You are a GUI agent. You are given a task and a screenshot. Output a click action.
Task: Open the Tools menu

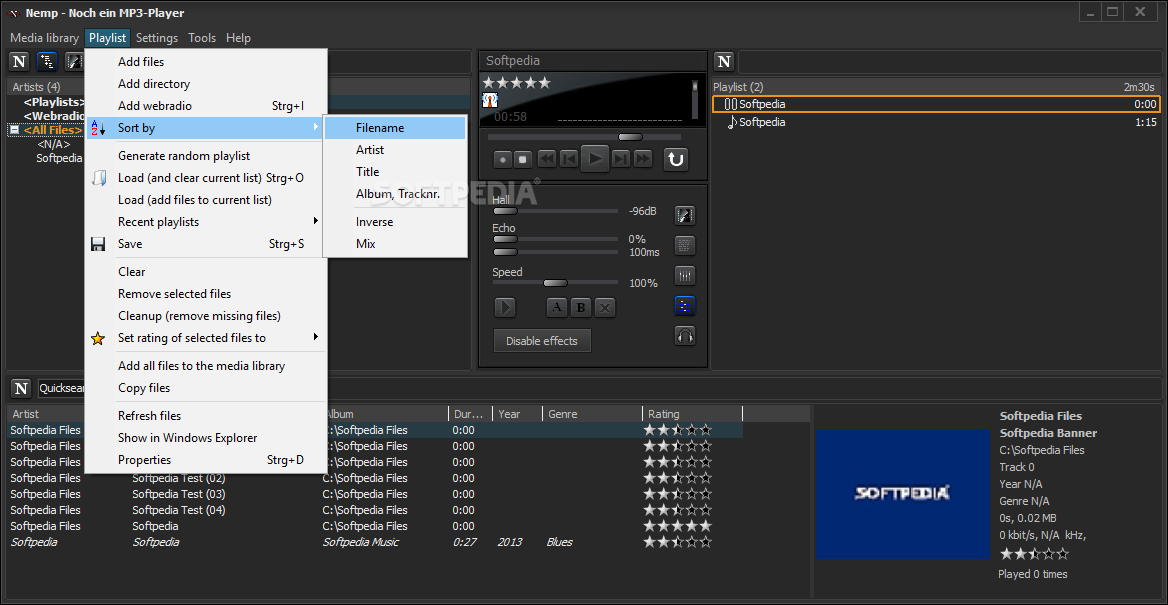202,38
